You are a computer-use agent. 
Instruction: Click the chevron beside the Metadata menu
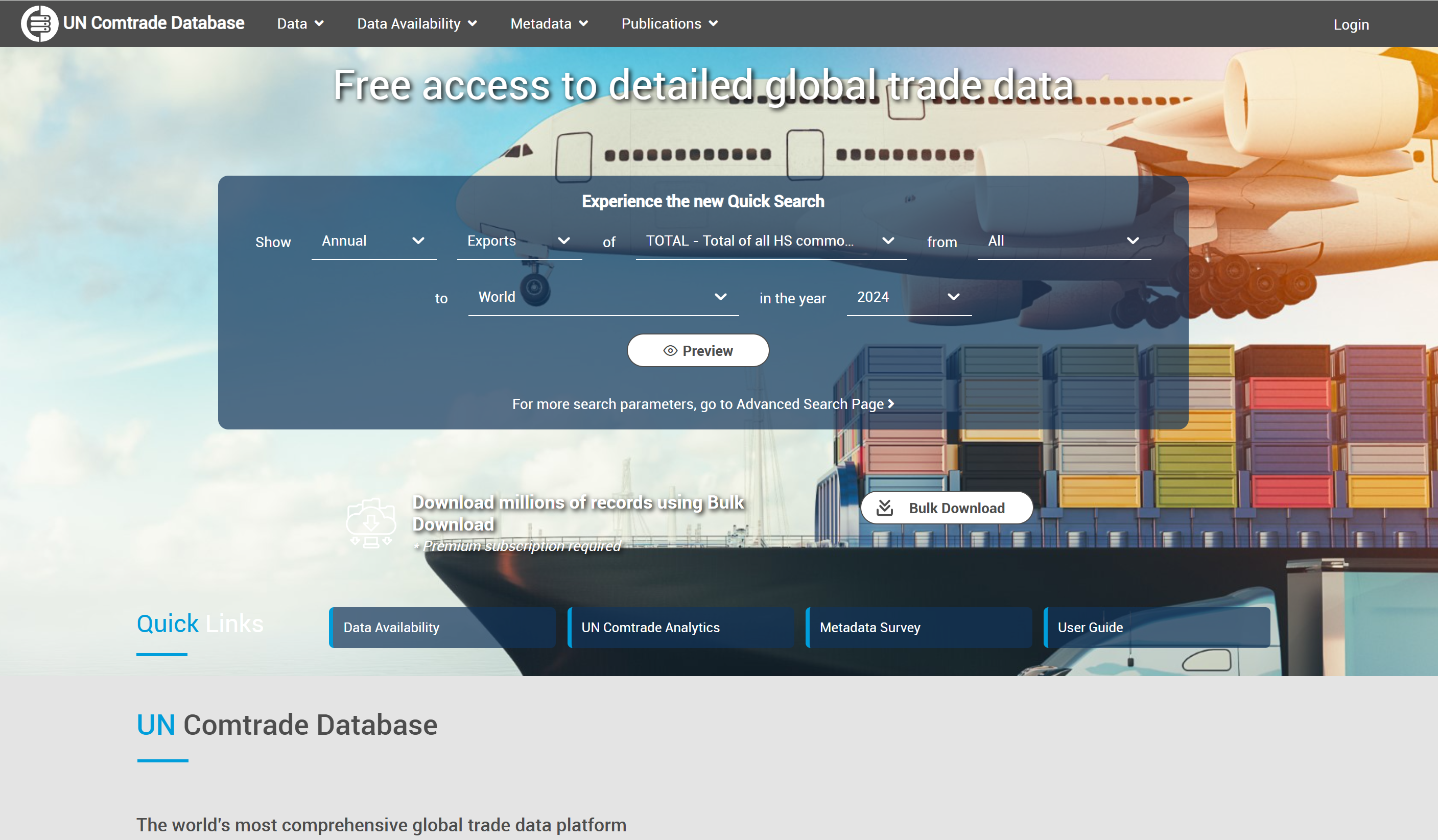click(583, 23)
